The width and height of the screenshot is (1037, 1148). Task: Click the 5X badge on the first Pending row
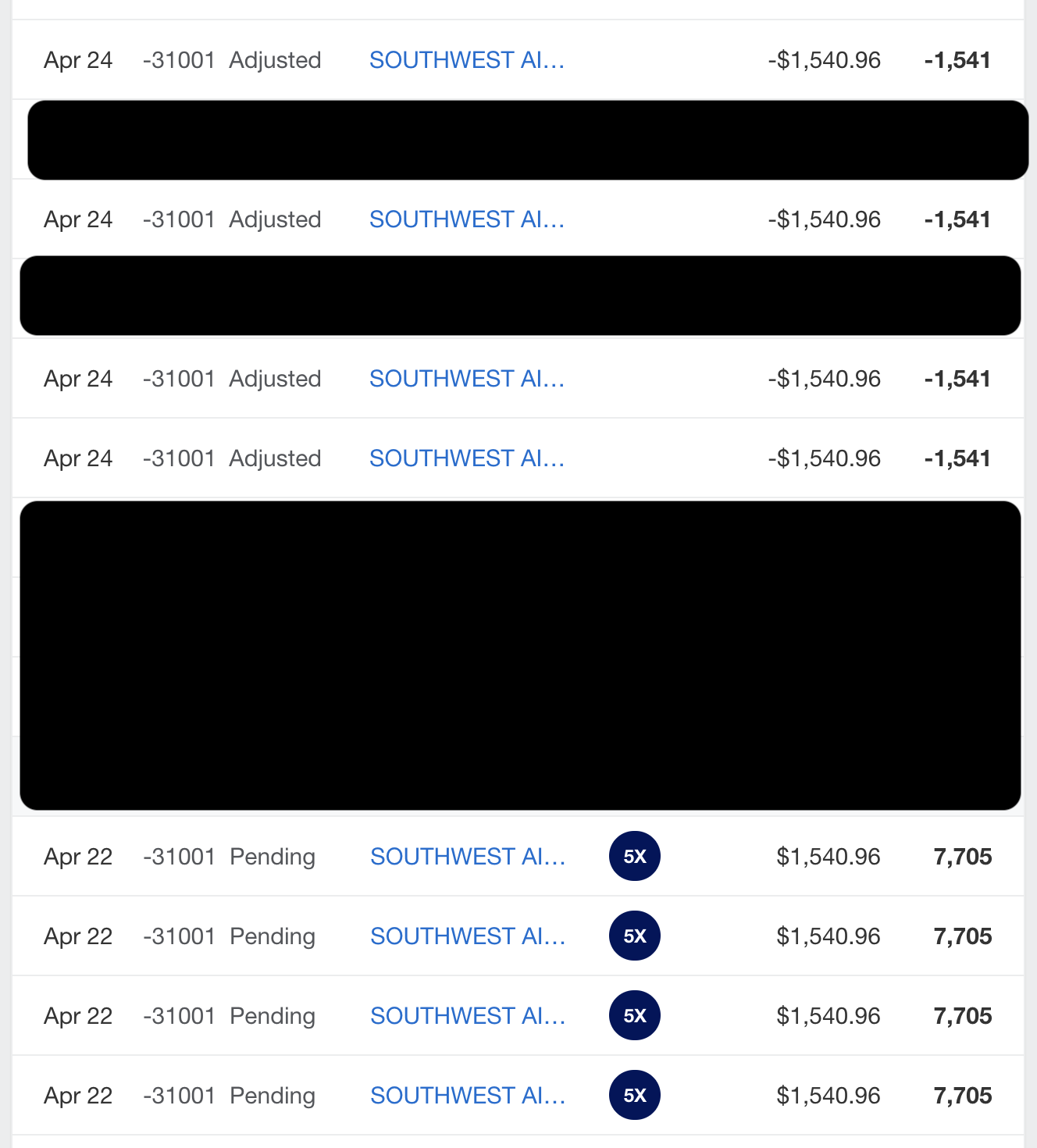[x=634, y=856]
